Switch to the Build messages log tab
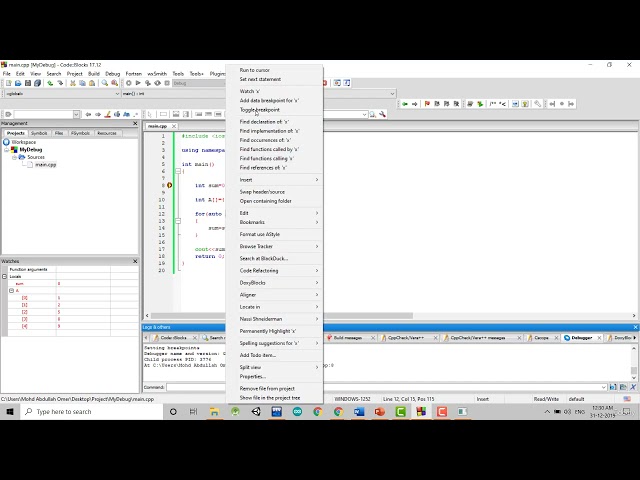This screenshot has width=640, height=480. 348,338
